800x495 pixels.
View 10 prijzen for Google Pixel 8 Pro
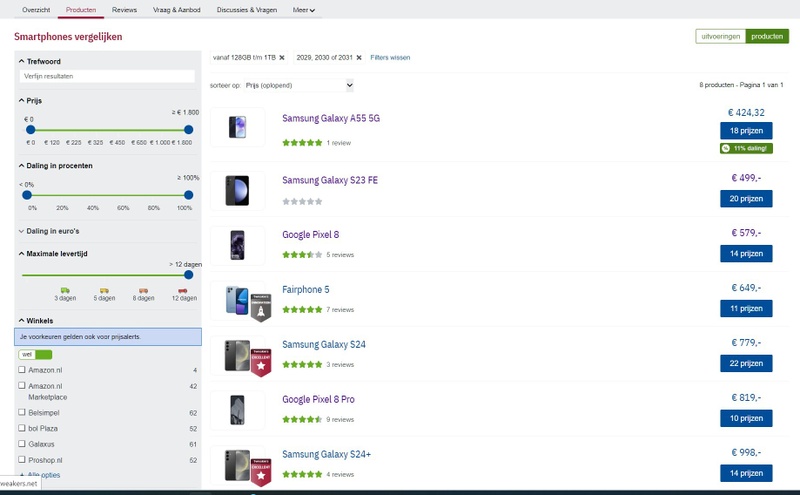point(746,418)
